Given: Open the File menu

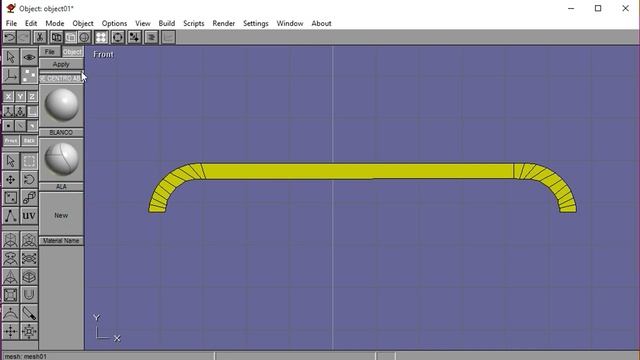Looking at the screenshot, I should pos(11,23).
